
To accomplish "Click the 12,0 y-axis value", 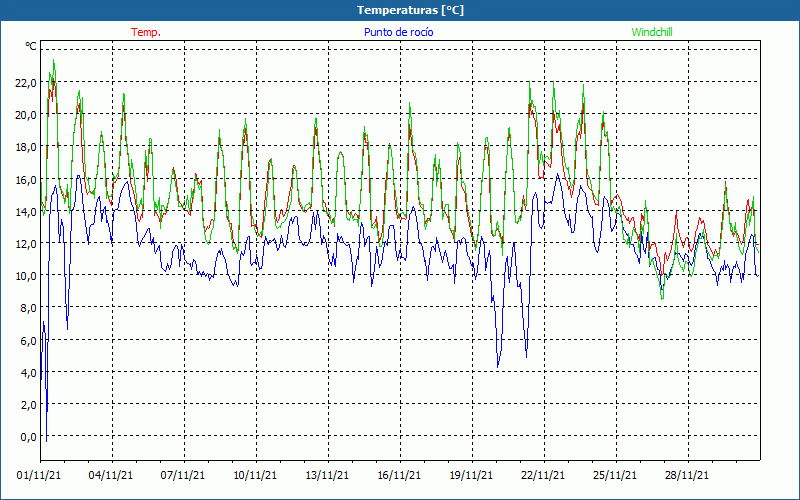I will (x=26, y=243).
